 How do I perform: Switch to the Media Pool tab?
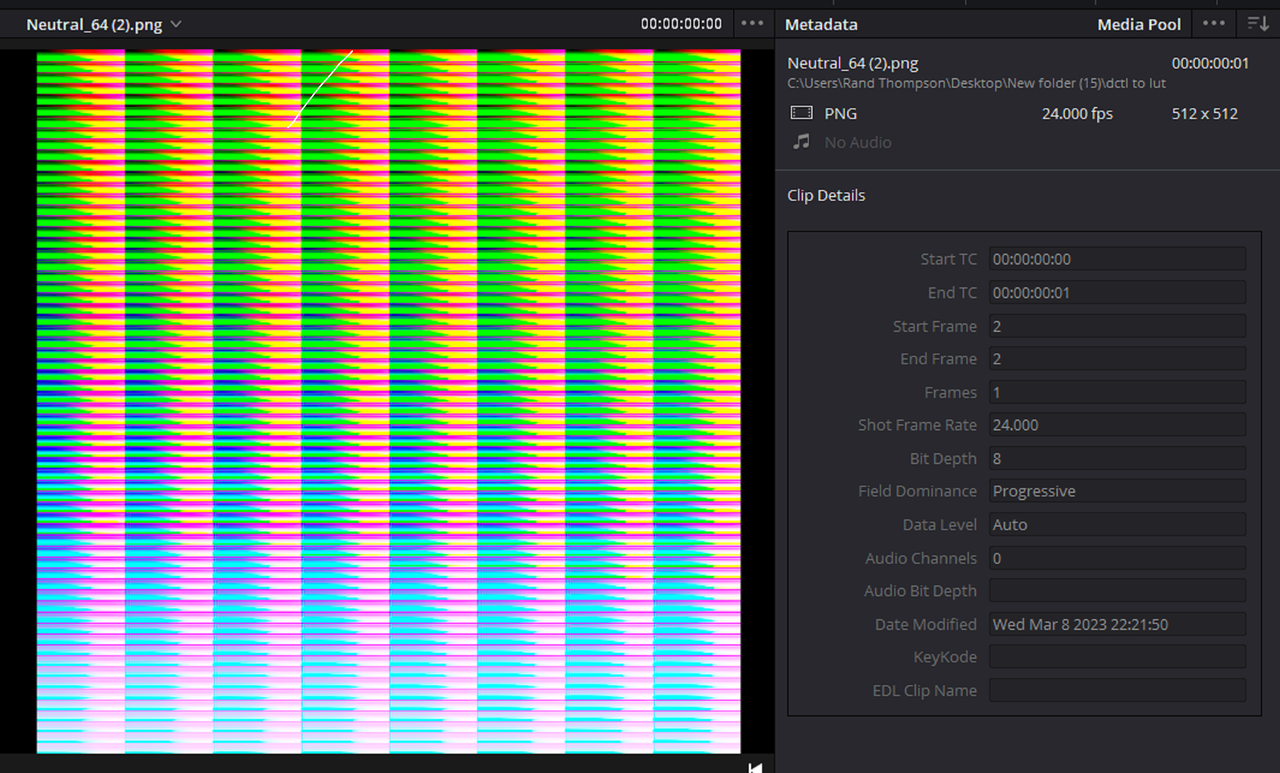pyautogui.click(x=1139, y=24)
